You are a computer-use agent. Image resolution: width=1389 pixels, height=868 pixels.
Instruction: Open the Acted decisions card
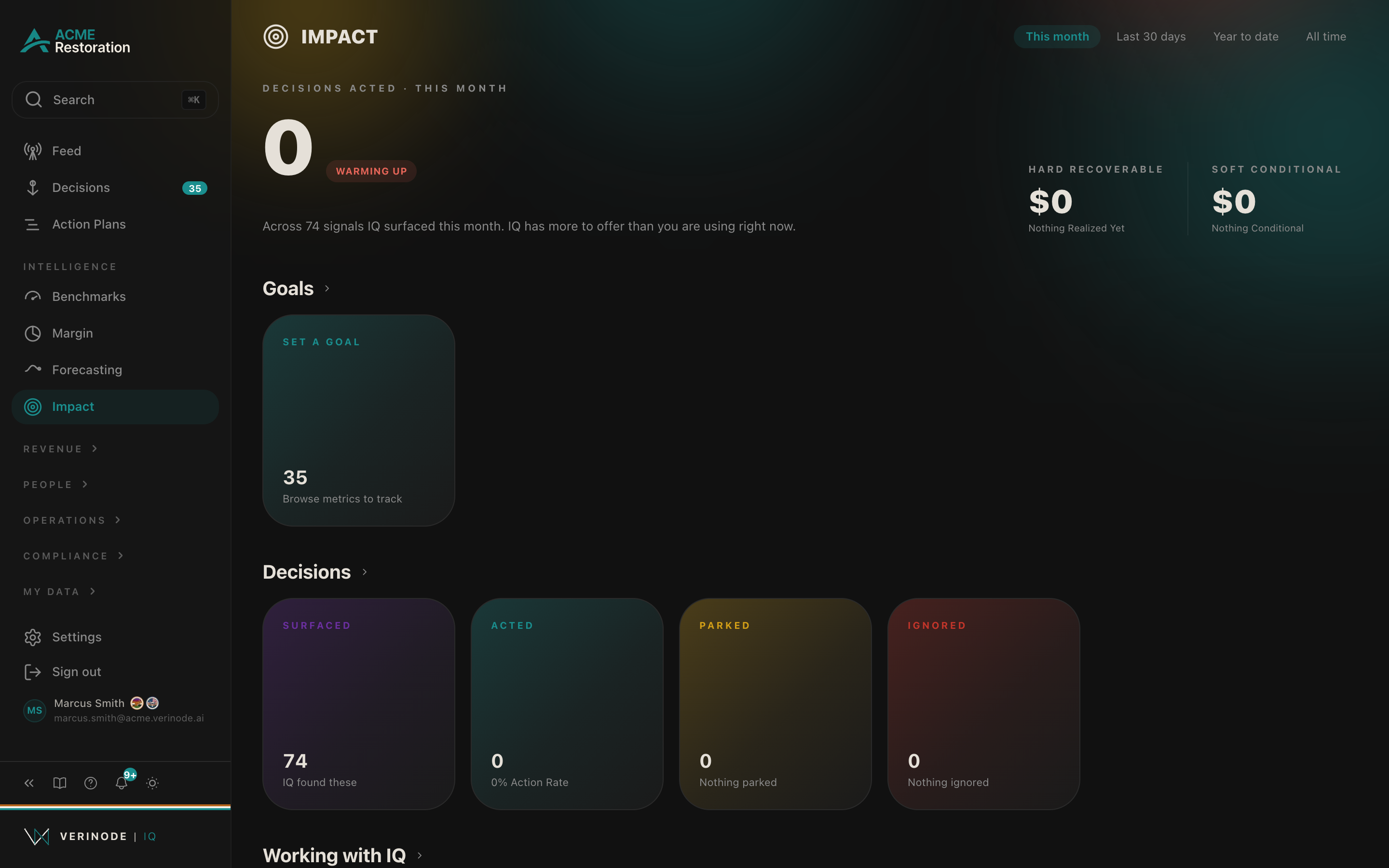click(567, 704)
